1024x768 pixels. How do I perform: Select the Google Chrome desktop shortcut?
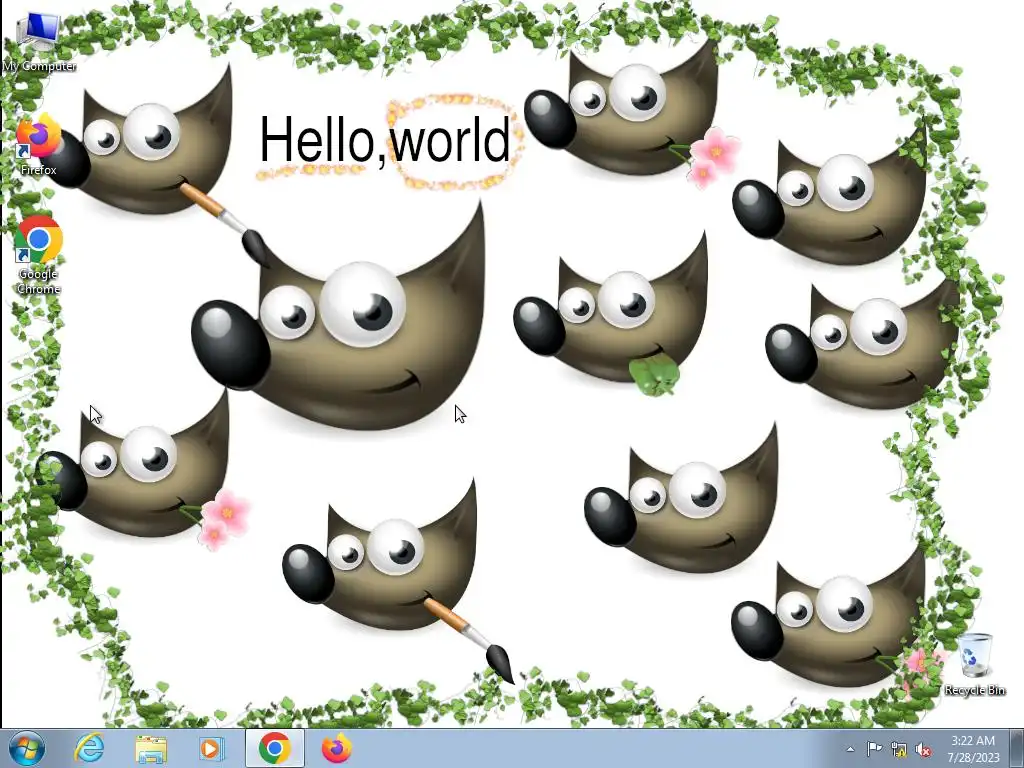coord(39,255)
